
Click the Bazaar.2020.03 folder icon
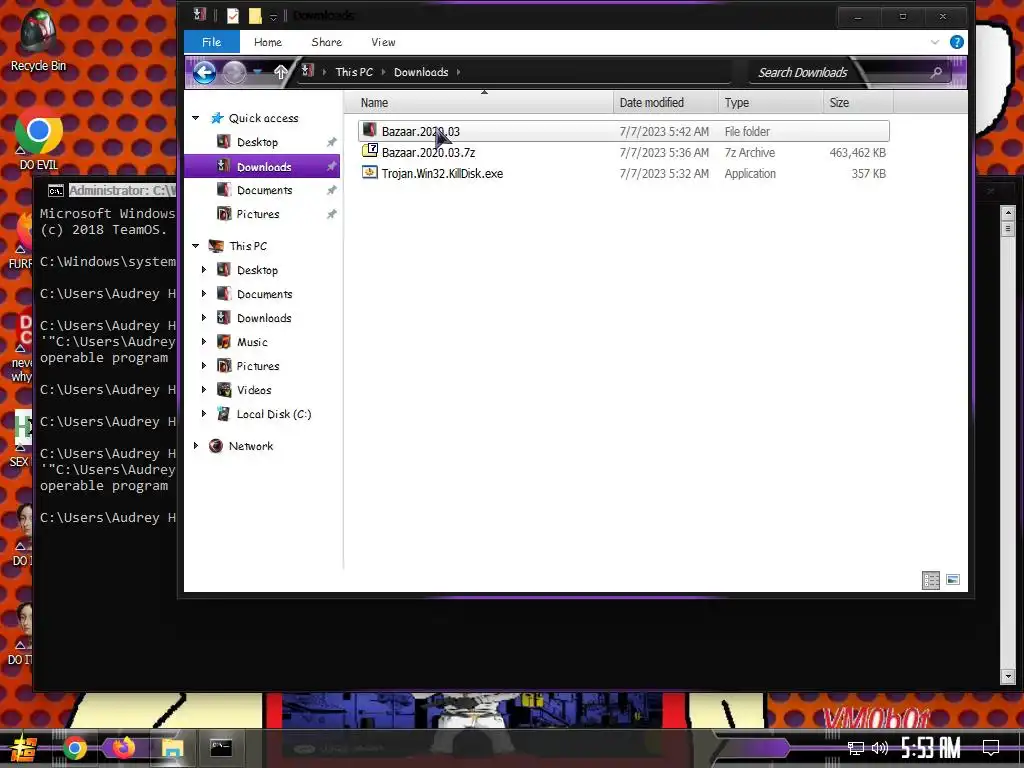(370, 130)
